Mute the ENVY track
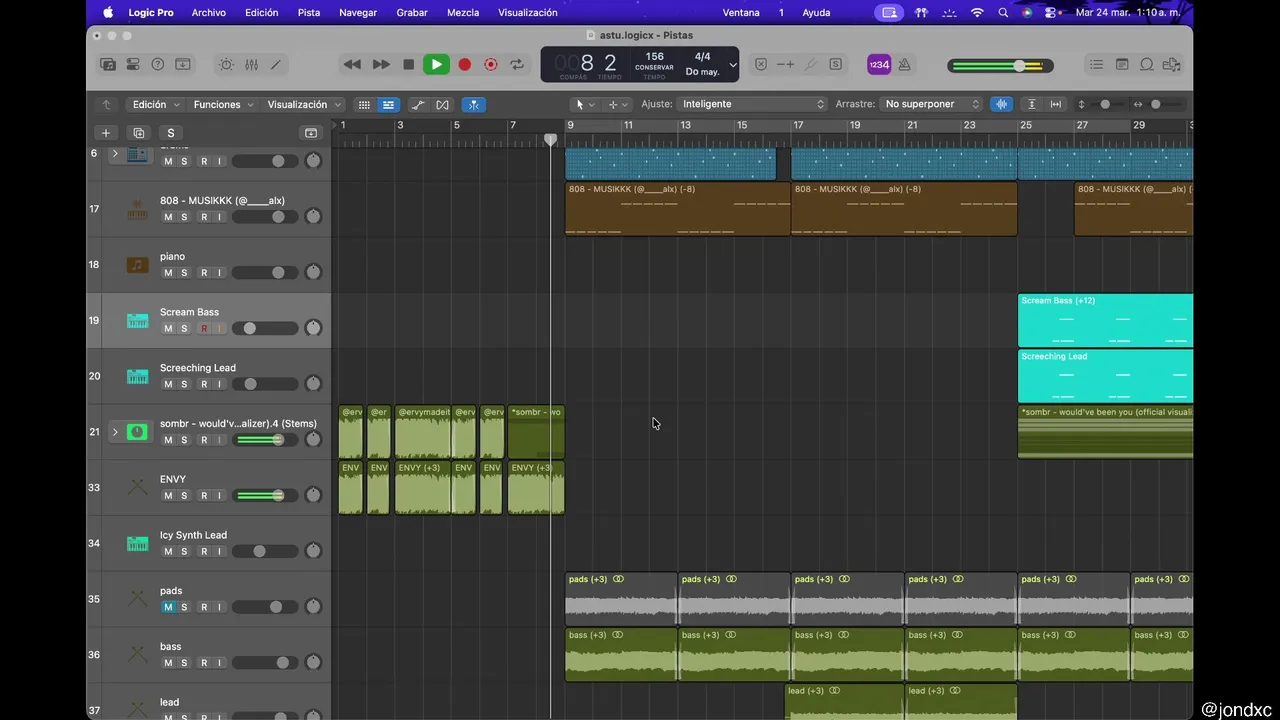The width and height of the screenshot is (1280, 720). (168, 496)
